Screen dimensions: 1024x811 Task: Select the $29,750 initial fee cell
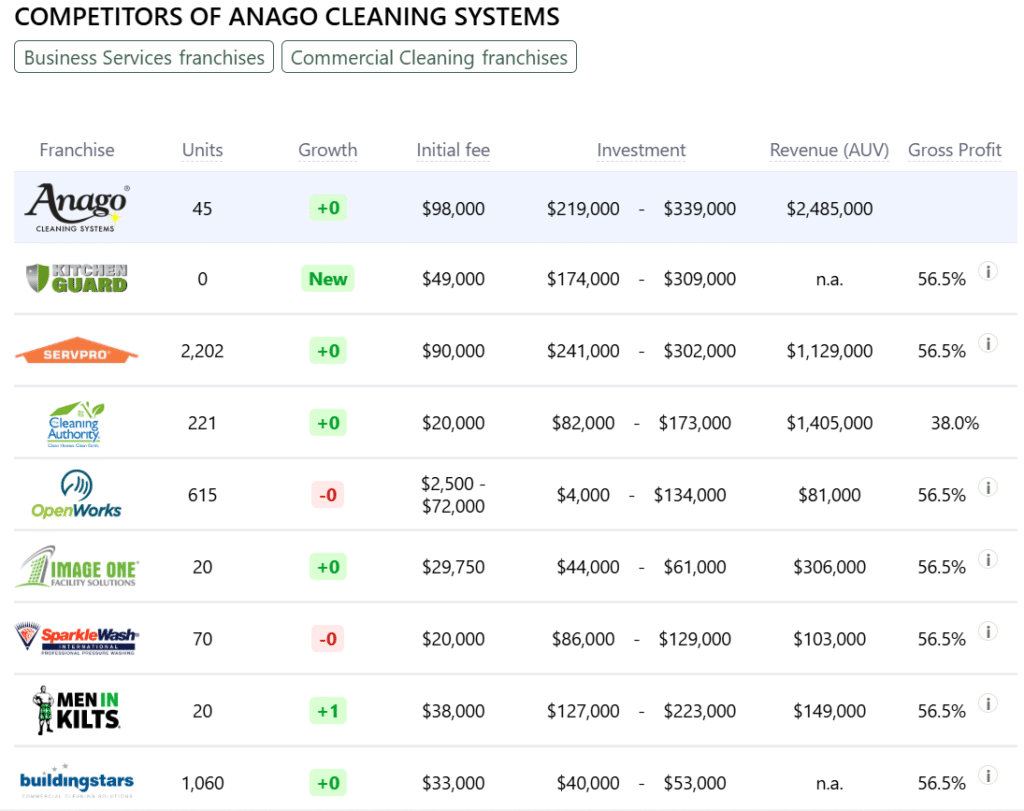(x=453, y=567)
